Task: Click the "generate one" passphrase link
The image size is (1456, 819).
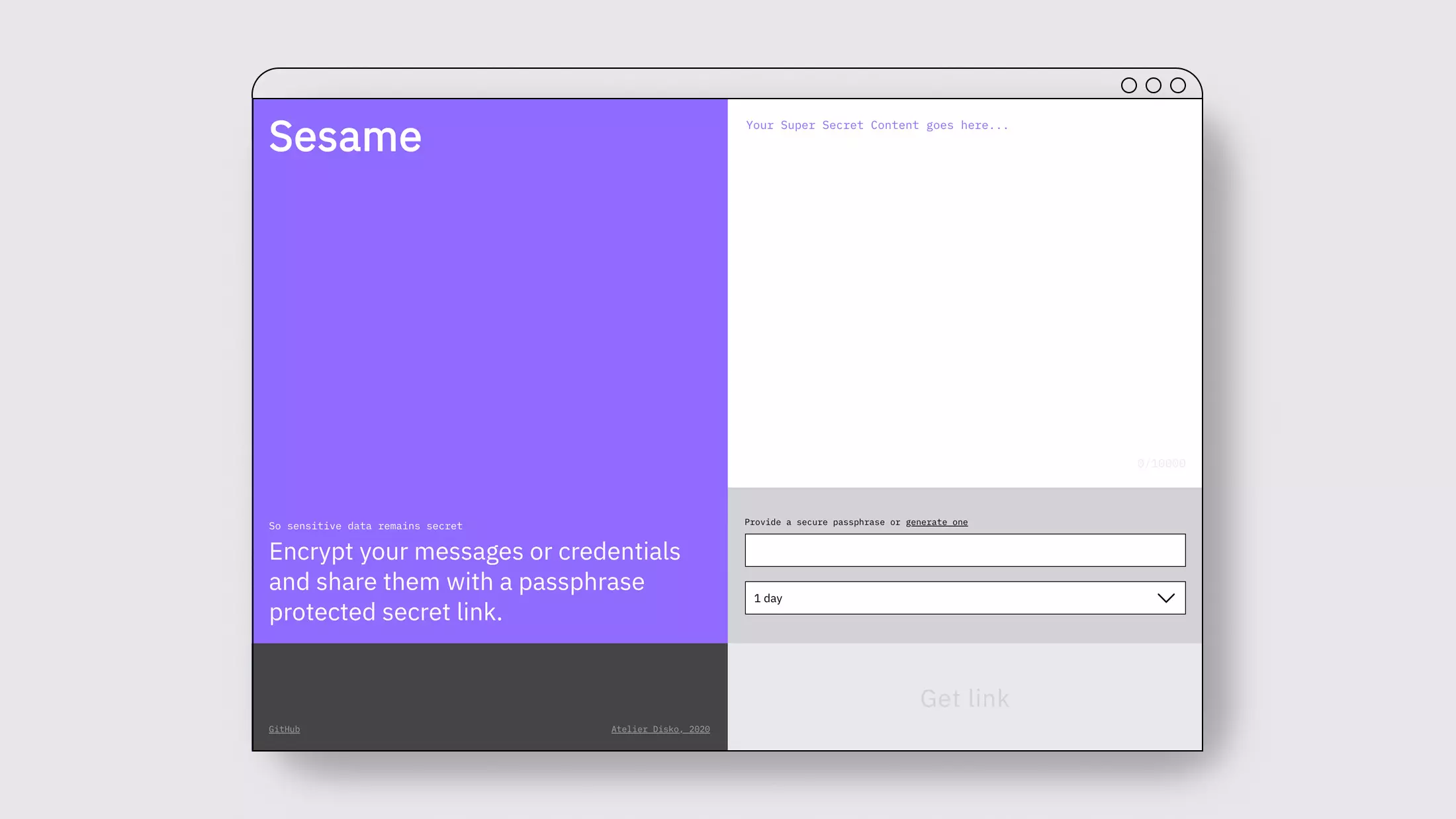Action: [x=936, y=522]
